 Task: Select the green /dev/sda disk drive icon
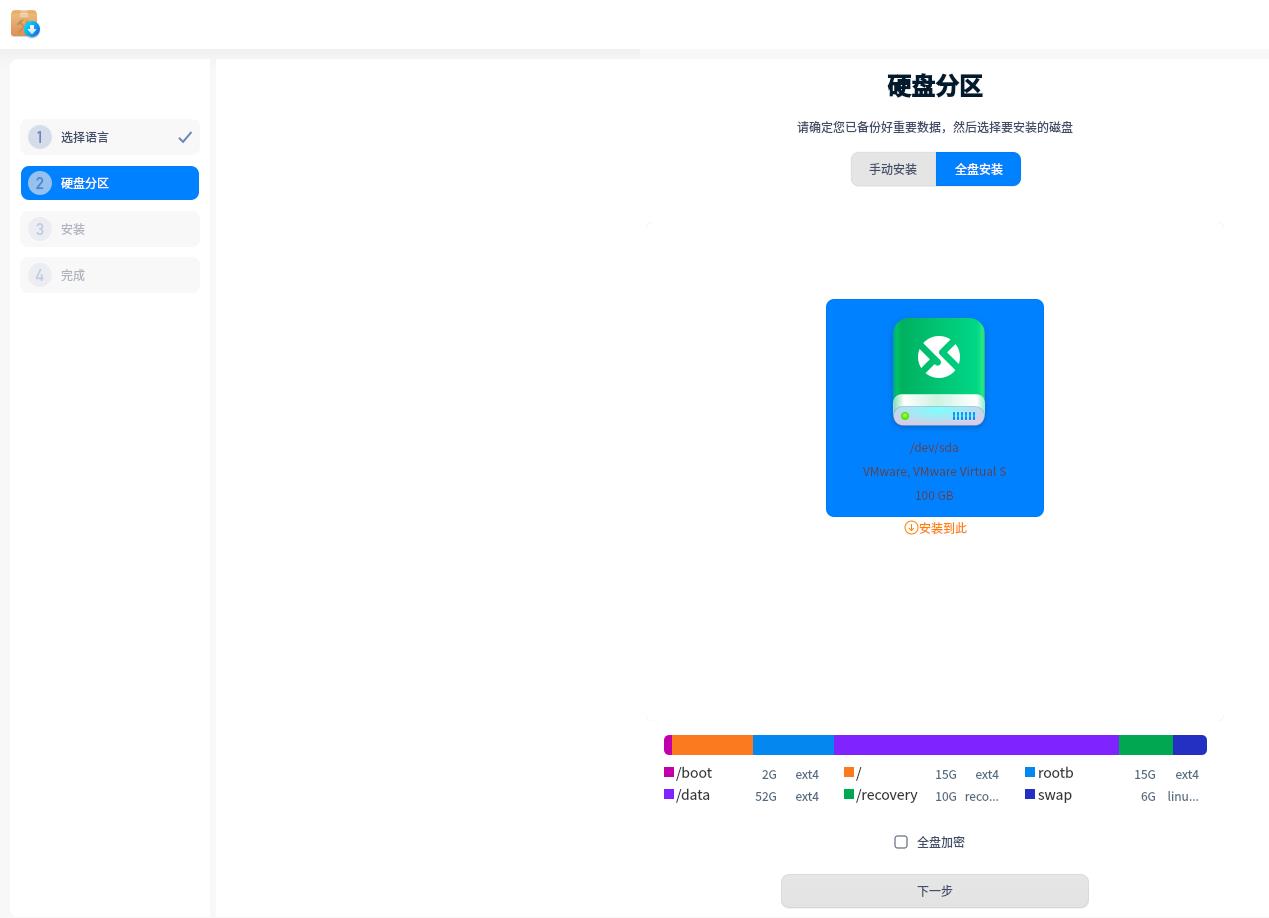(x=938, y=372)
